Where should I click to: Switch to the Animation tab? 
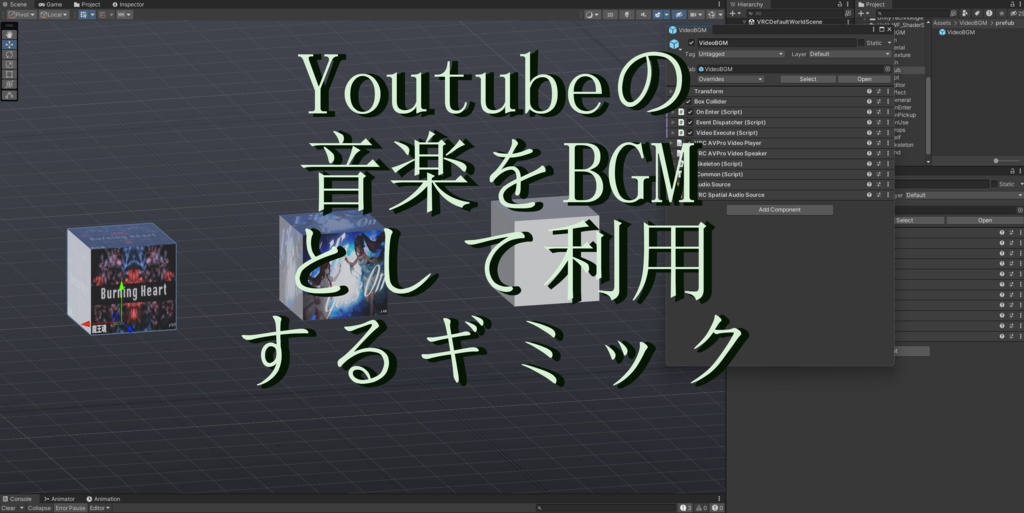tap(103, 499)
